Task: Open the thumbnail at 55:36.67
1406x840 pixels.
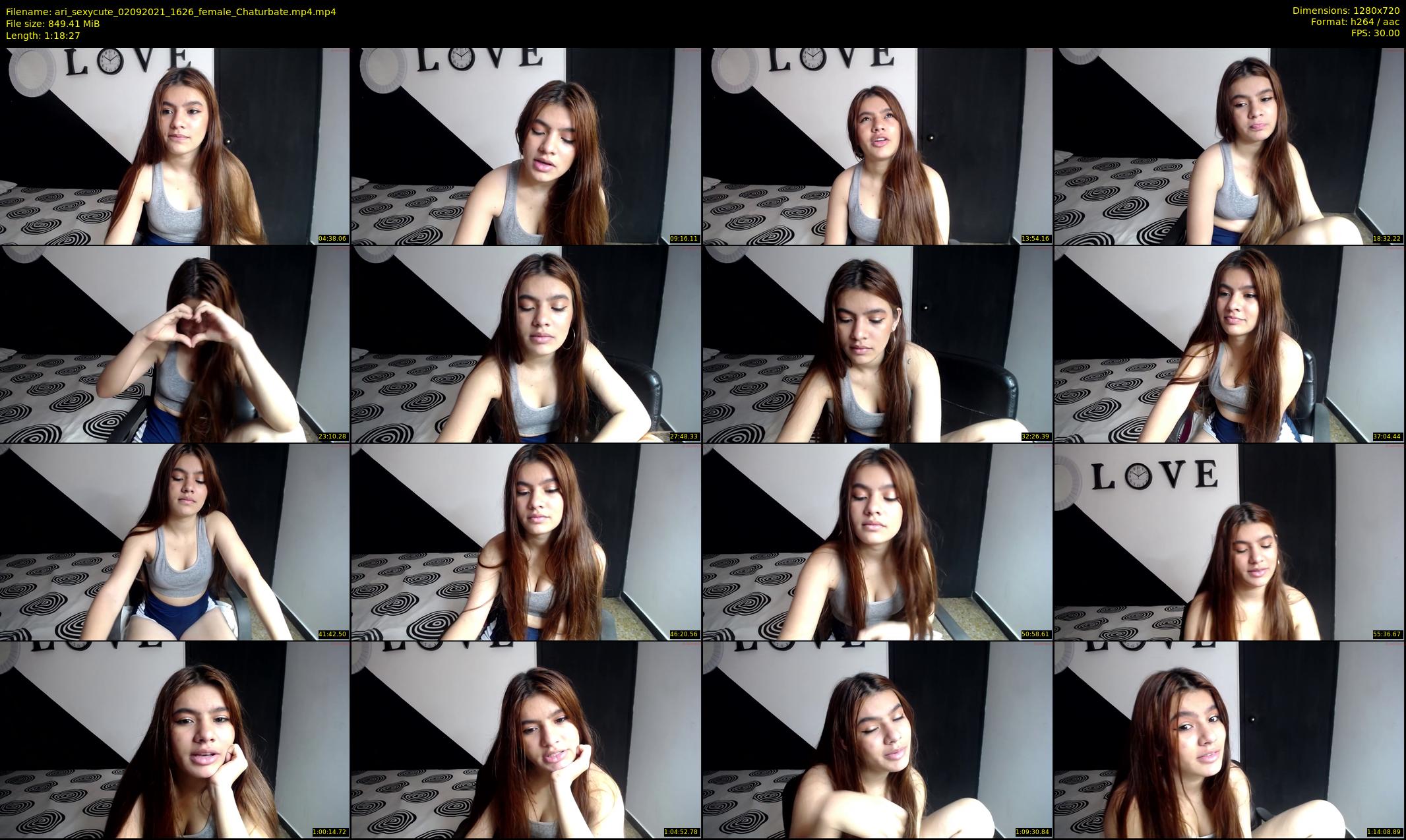Action: (x=1229, y=542)
